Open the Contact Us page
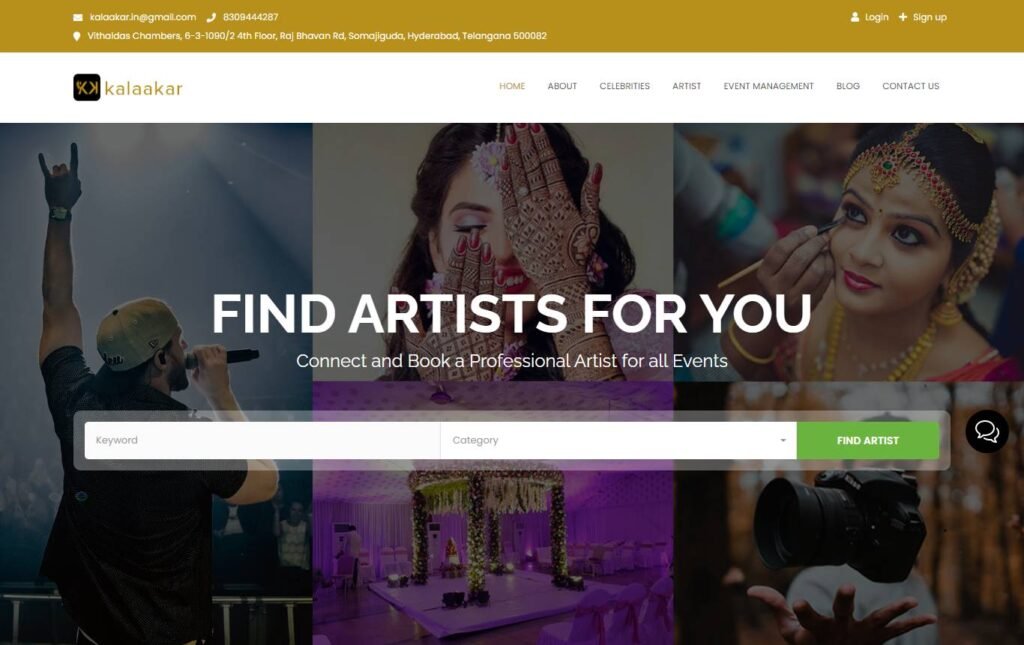This screenshot has width=1024, height=645. coord(910,86)
